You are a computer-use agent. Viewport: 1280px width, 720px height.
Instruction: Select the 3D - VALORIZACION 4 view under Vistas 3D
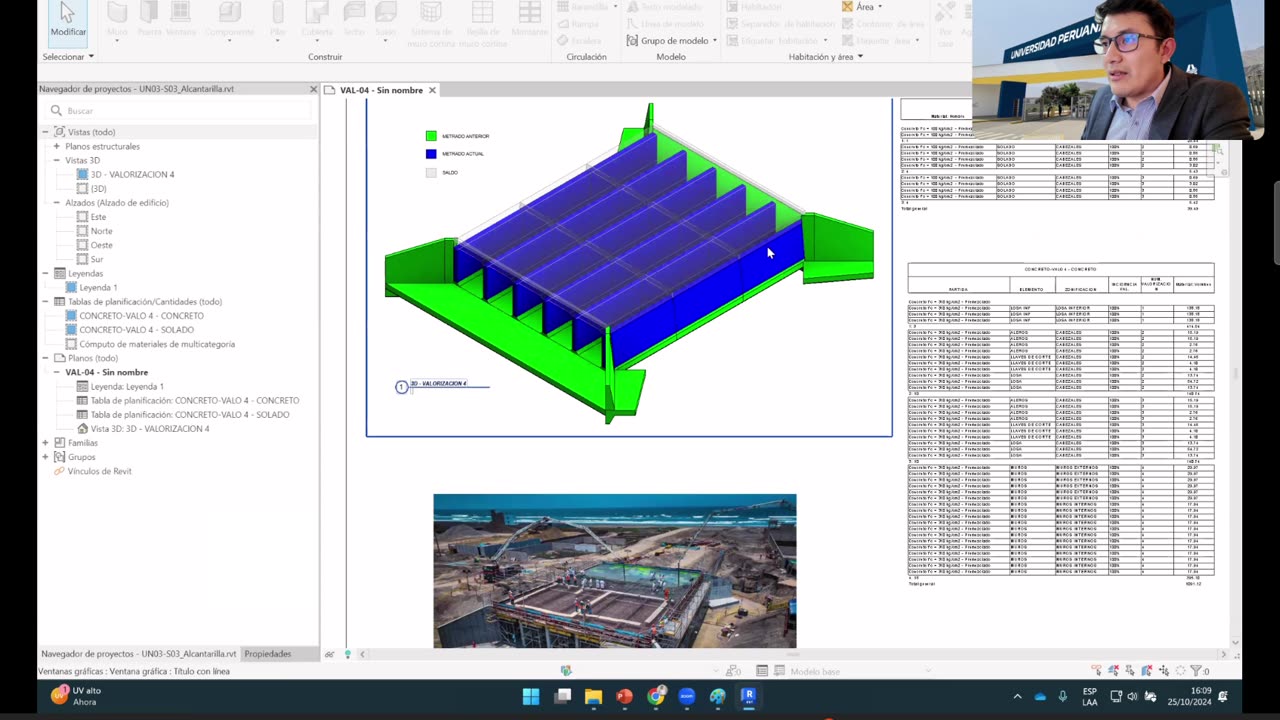click(132, 174)
